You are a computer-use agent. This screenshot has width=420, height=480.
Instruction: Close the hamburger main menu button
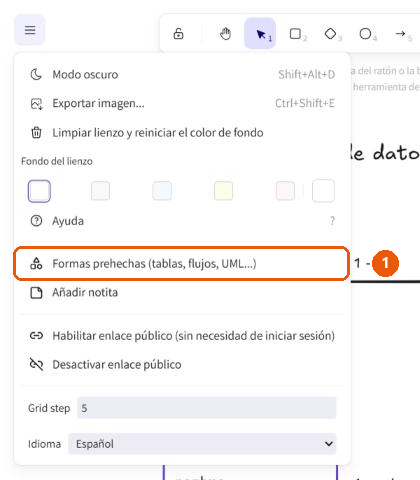30,30
